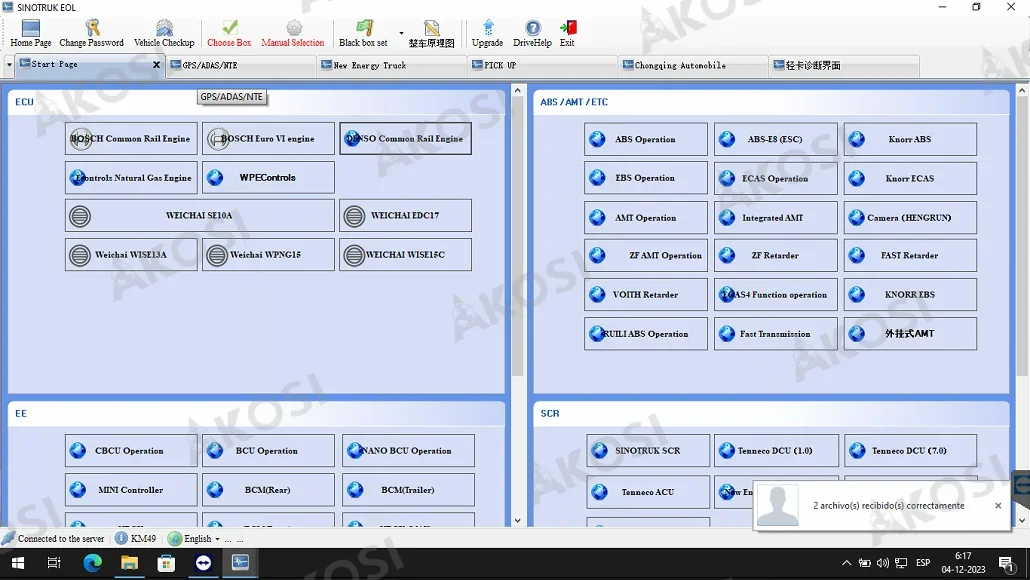Switch to the GPS/ADAS/NTE tab
This screenshot has height=580, width=1030.
pos(240,65)
